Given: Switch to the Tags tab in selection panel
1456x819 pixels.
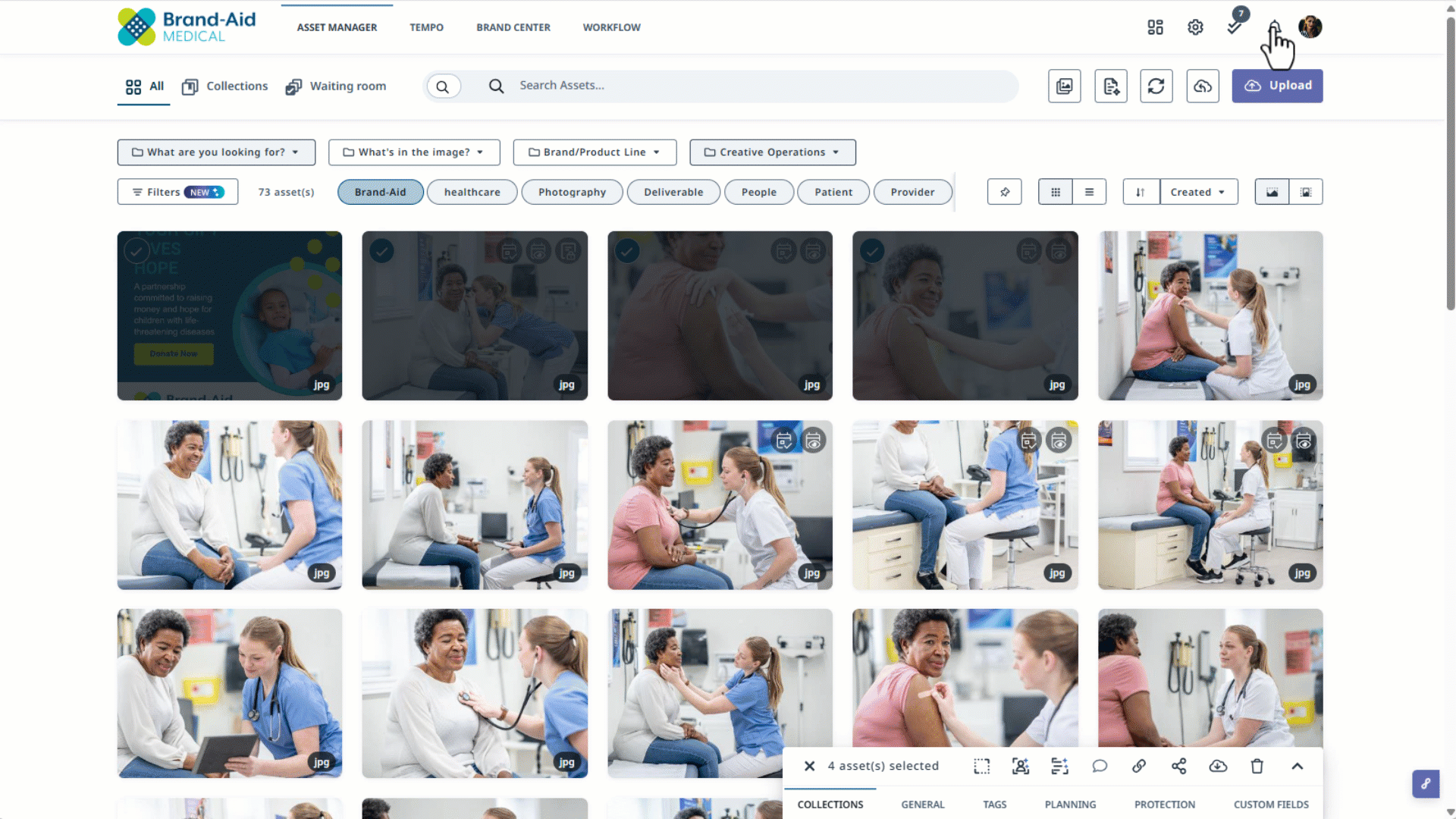Looking at the screenshot, I should point(995,805).
